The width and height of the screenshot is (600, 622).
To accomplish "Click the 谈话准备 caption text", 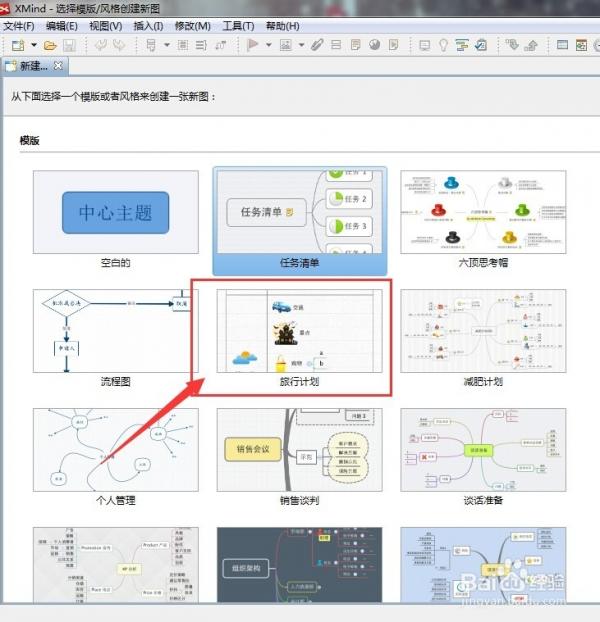I will pos(483,501).
